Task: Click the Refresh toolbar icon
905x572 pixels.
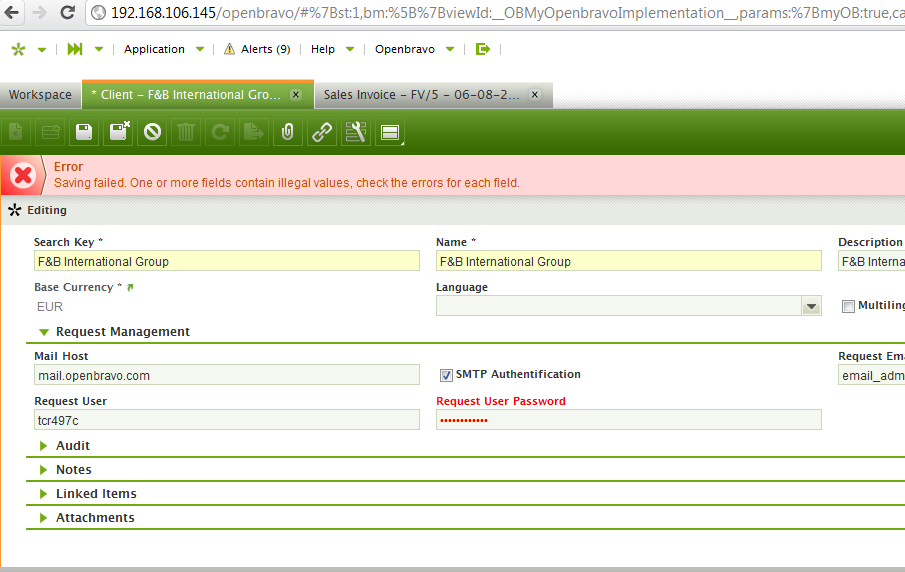Action: coord(220,132)
